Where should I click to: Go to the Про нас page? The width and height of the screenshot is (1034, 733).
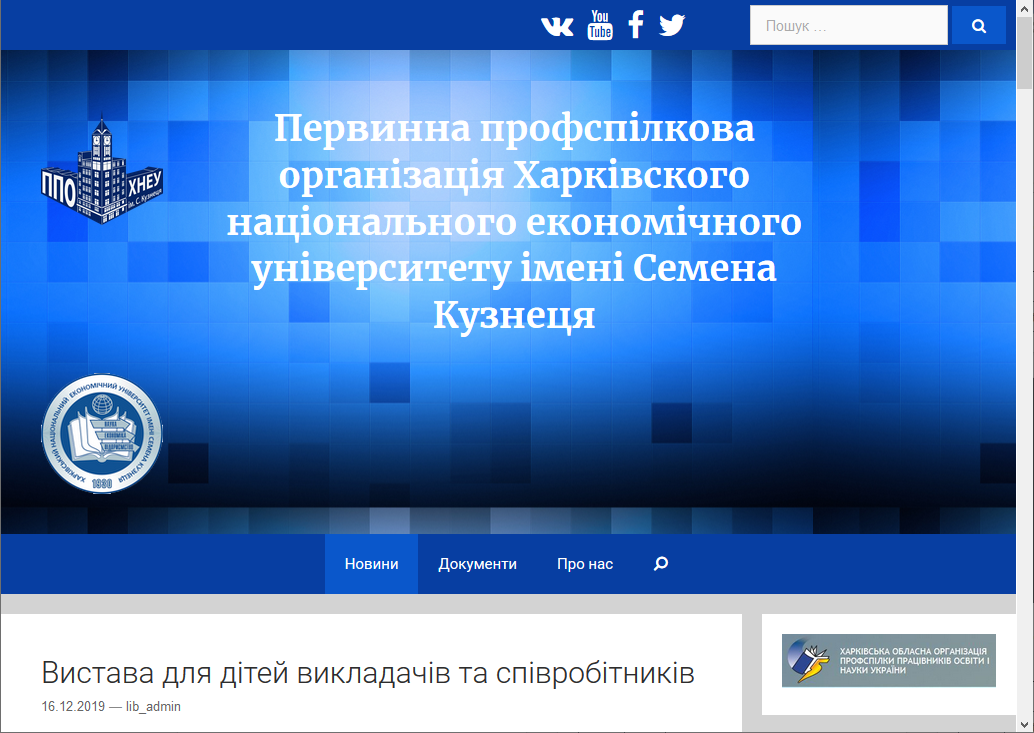(x=585, y=564)
